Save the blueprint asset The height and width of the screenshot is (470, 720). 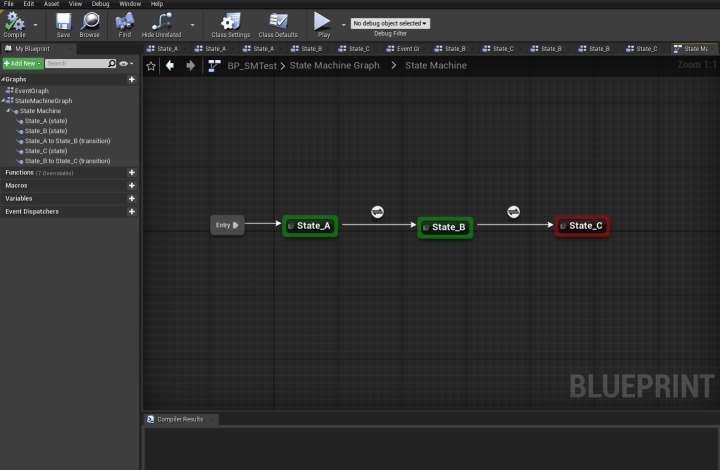coord(63,25)
